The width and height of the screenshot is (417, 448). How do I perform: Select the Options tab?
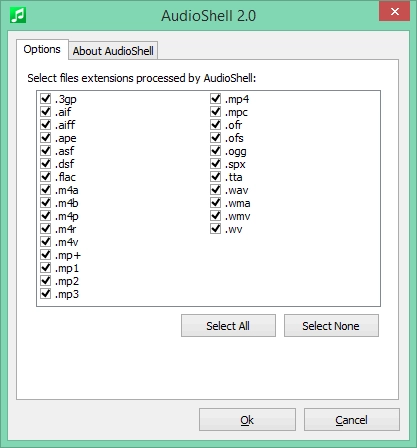tap(42, 49)
